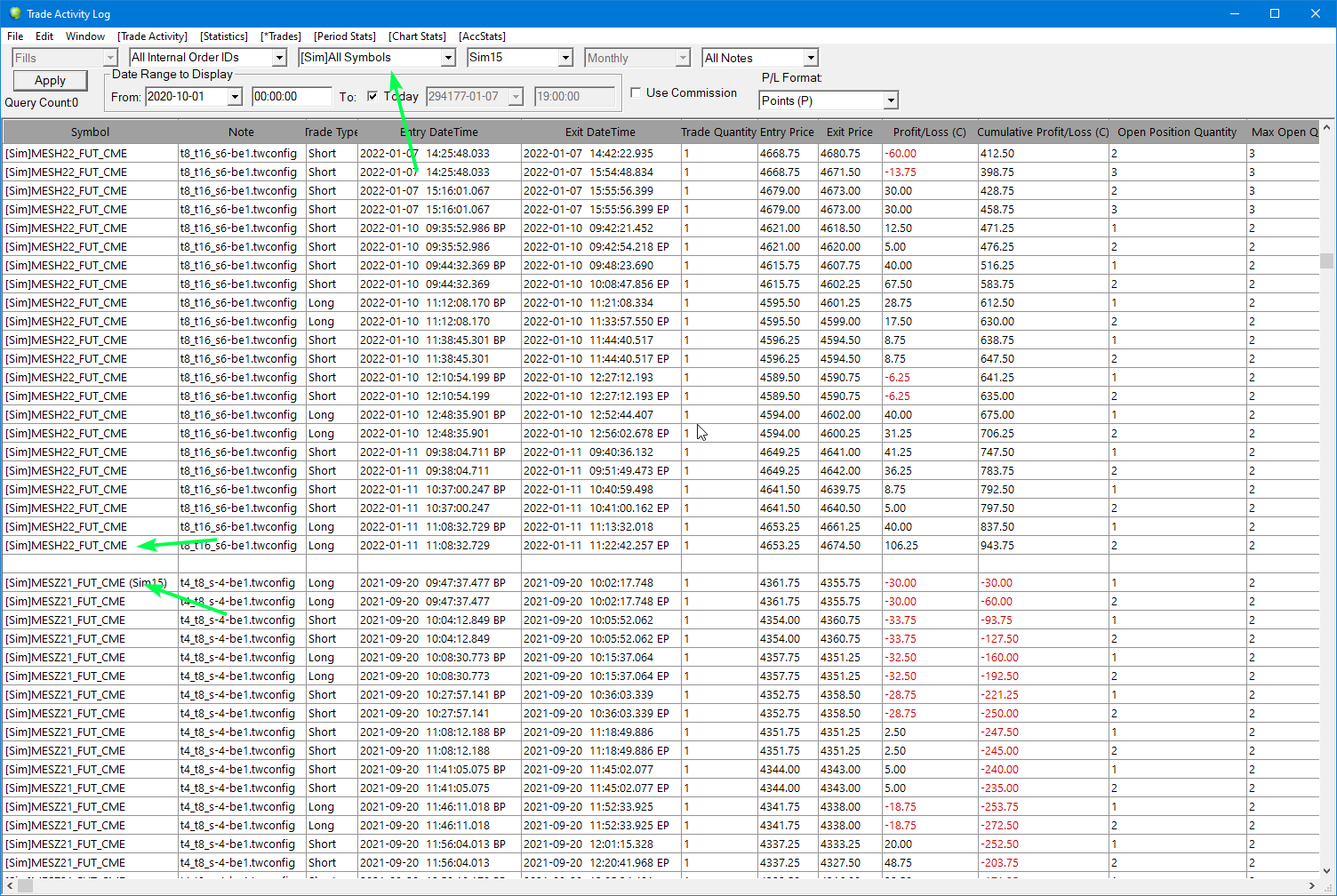Click the horizontal scrollbar right arrow
The height and width of the screenshot is (896, 1337).
point(1312,885)
